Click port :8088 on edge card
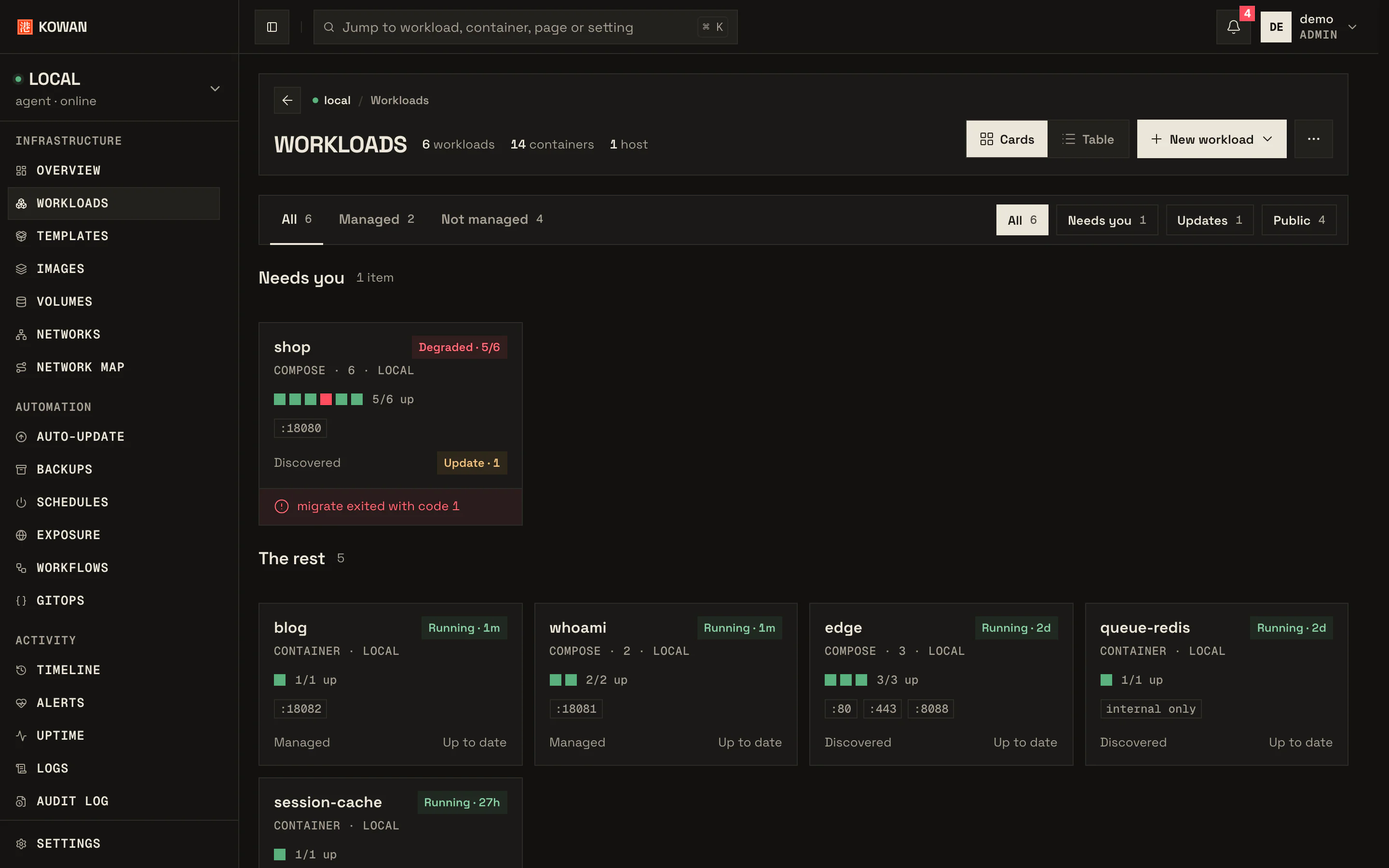Viewport: 1389px width, 868px height. pyautogui.click(x=930, y=709)
